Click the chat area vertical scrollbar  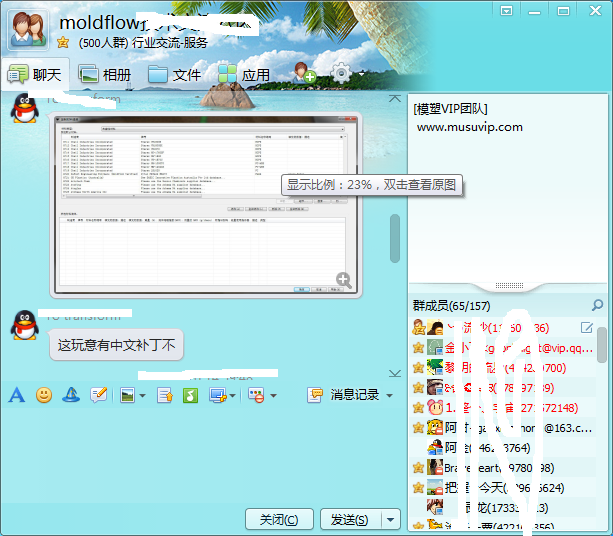[x=395, y=238]
